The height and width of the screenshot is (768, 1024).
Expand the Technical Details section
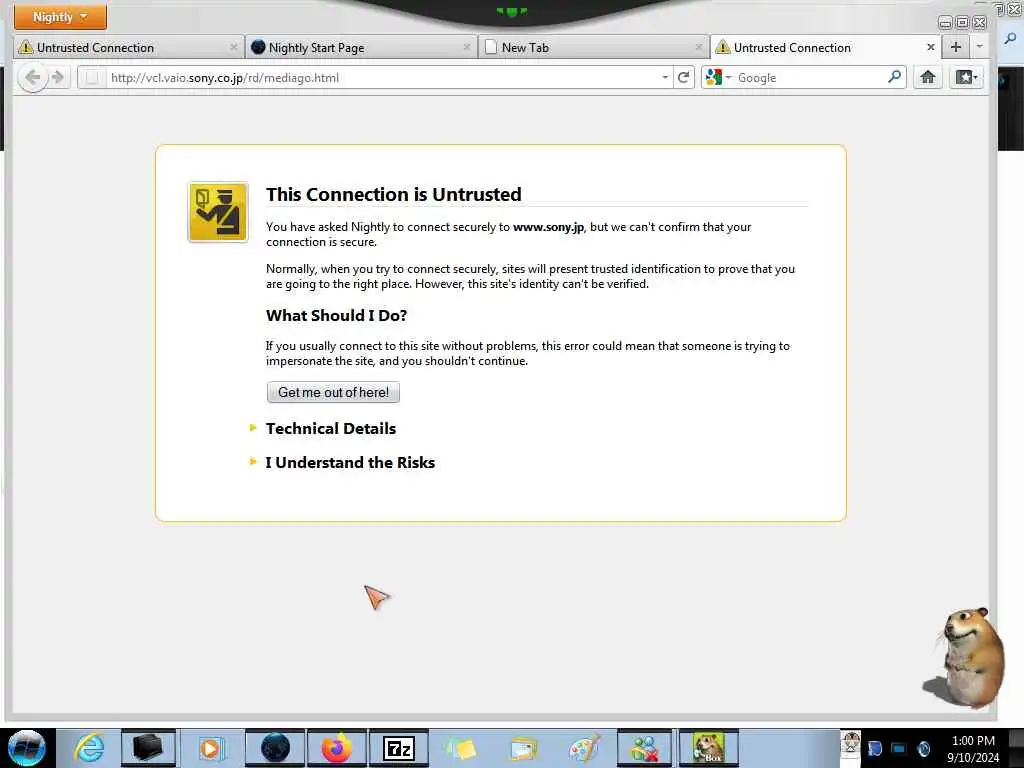[x=330, y=428]
